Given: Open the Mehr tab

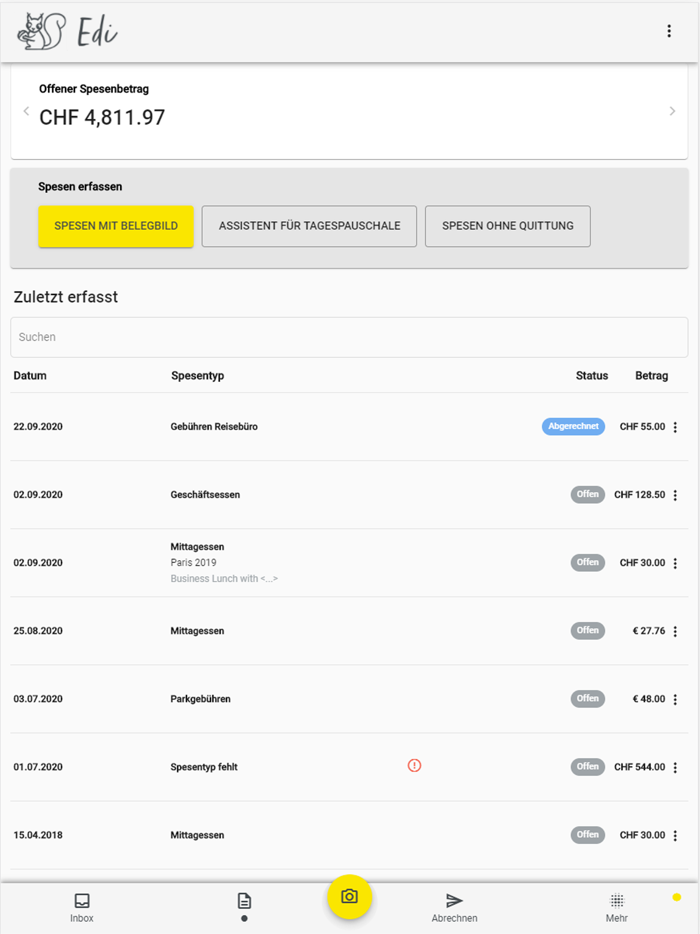Looking at the screenshot, I should (617, 908).
